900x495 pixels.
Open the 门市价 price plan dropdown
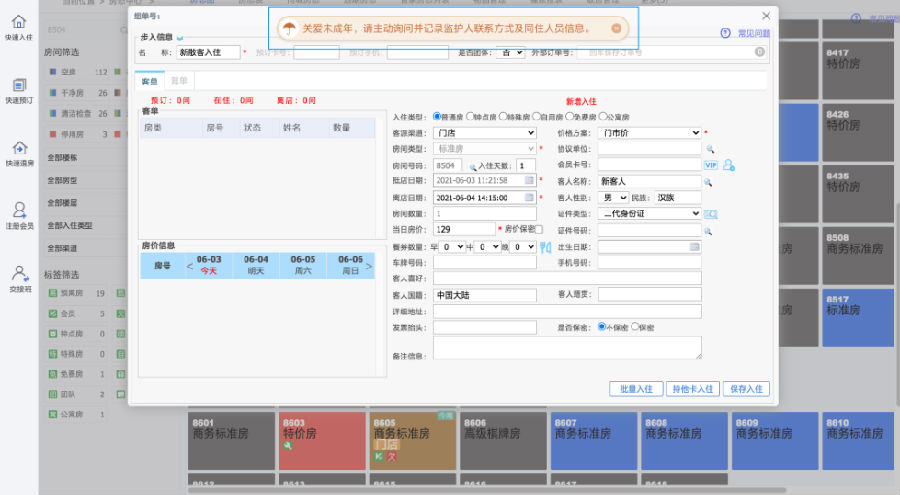(649, 133)
